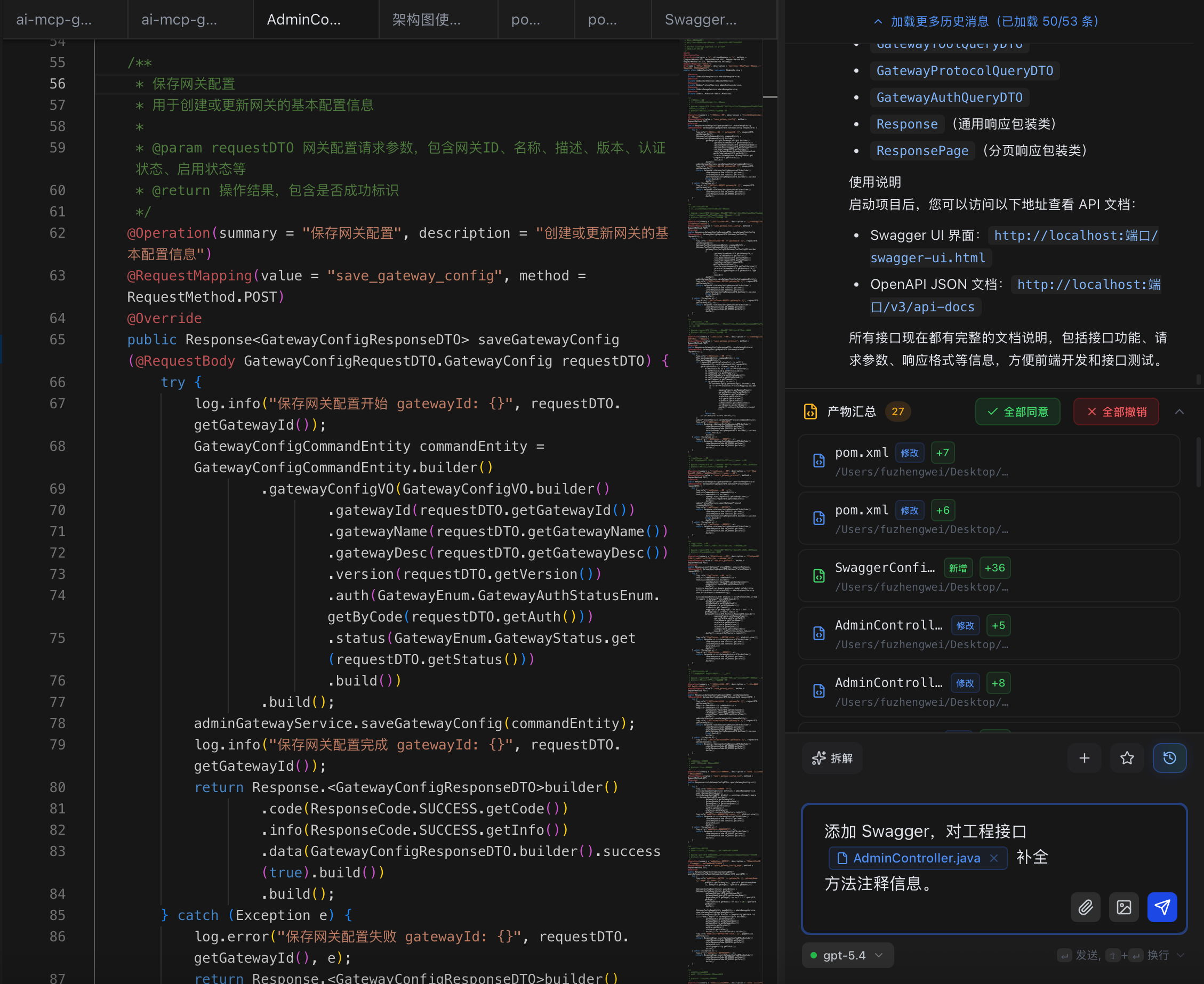Screen dimensions: 1204x984
Task: Switch to the Swagger... editor tab
Action: coord(701,20)
